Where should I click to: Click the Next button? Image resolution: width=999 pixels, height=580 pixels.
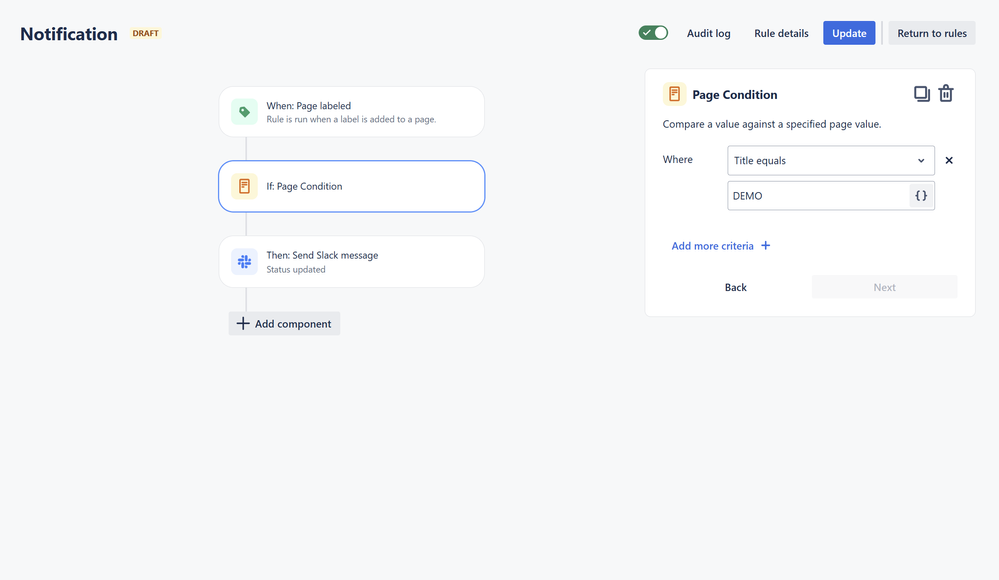[x=884, y=287]
